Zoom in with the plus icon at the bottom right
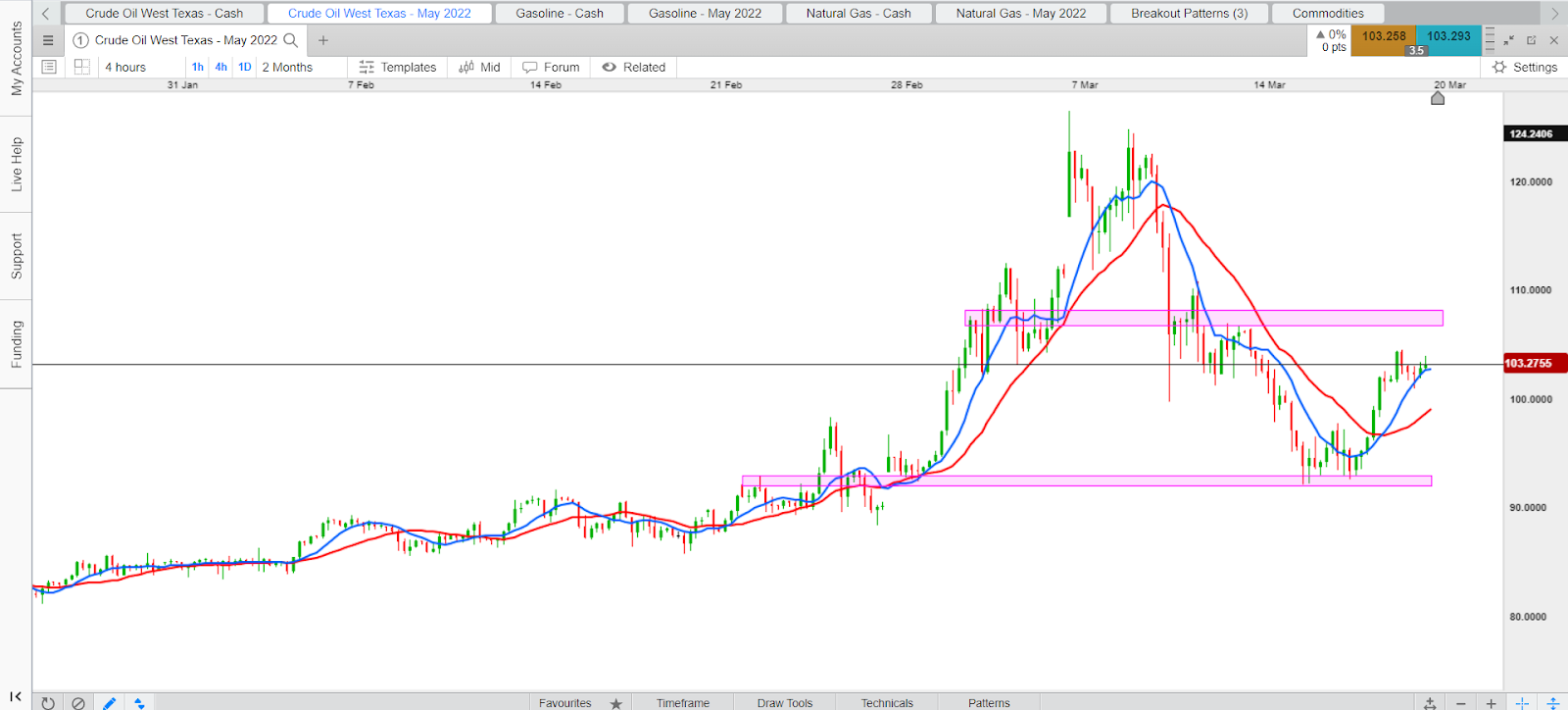Screen dimensions: 1568x710 pyautogui.click(x=1492, y=703)
